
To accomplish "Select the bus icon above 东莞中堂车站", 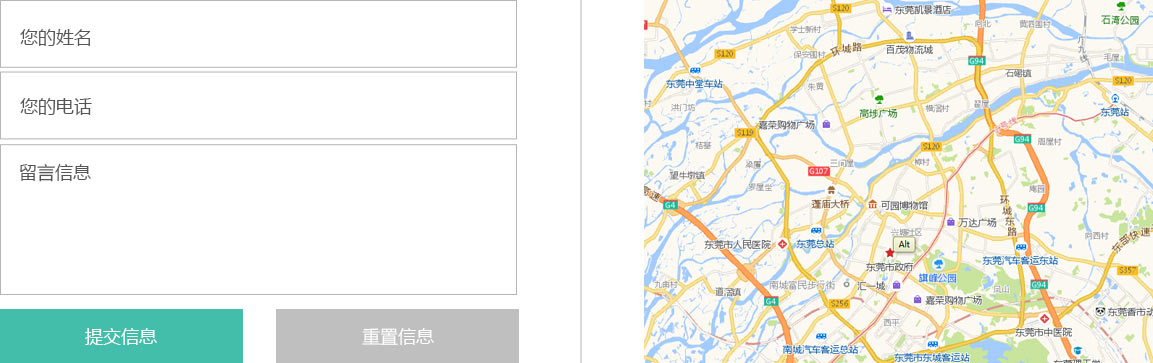I will [x=695, y=71].
